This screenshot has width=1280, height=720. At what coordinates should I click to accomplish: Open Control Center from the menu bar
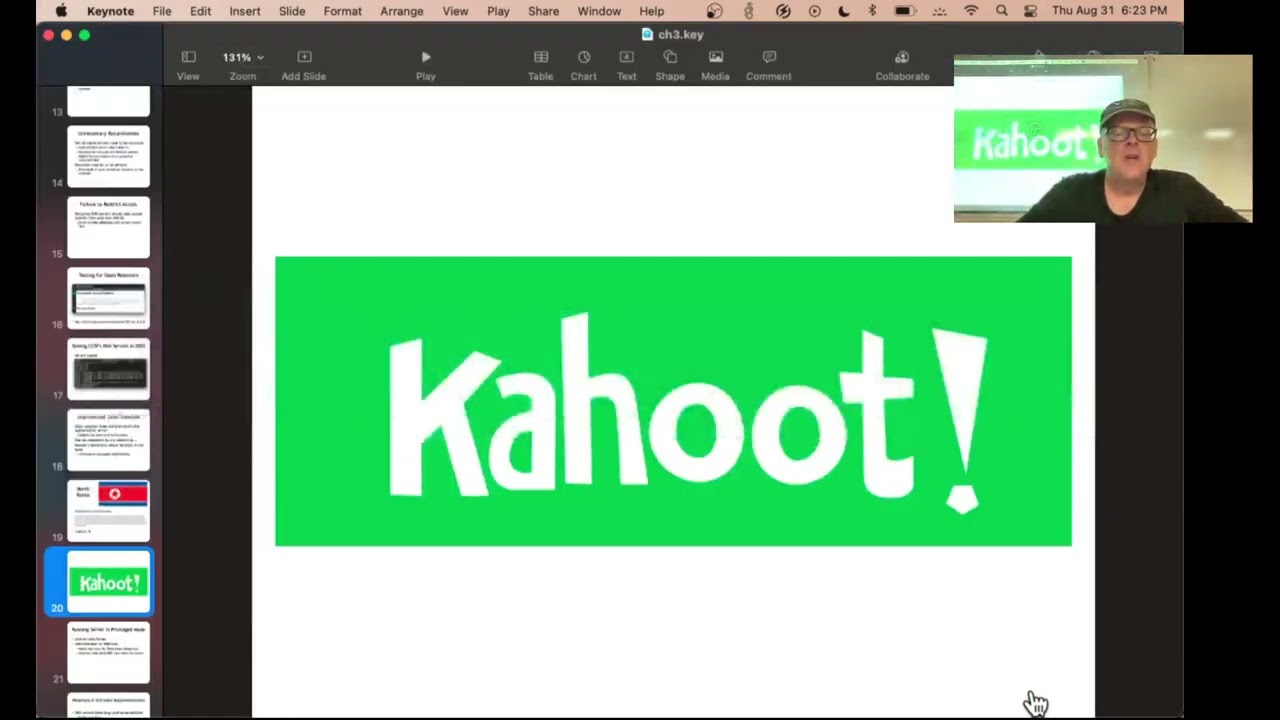pyautogui.click(x=1031, y=11)
